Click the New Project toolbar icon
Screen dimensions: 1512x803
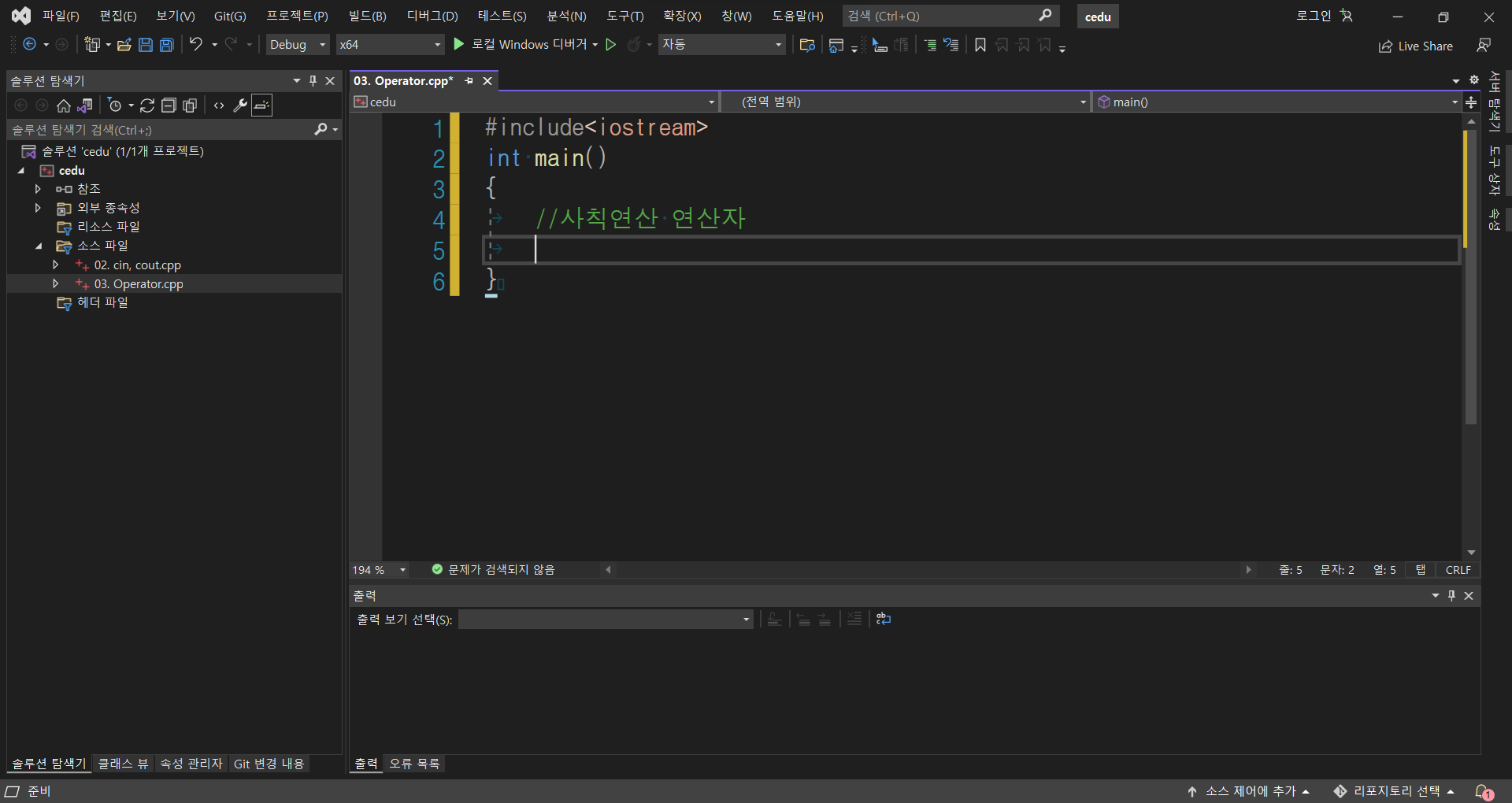tap(92, 45)
